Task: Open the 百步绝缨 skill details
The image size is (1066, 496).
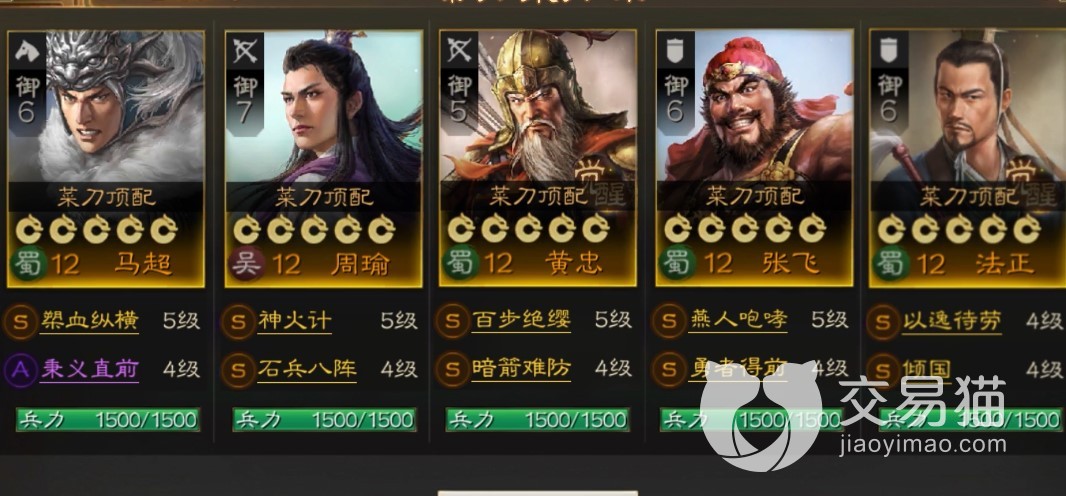Action: click(x=521, y=321)
